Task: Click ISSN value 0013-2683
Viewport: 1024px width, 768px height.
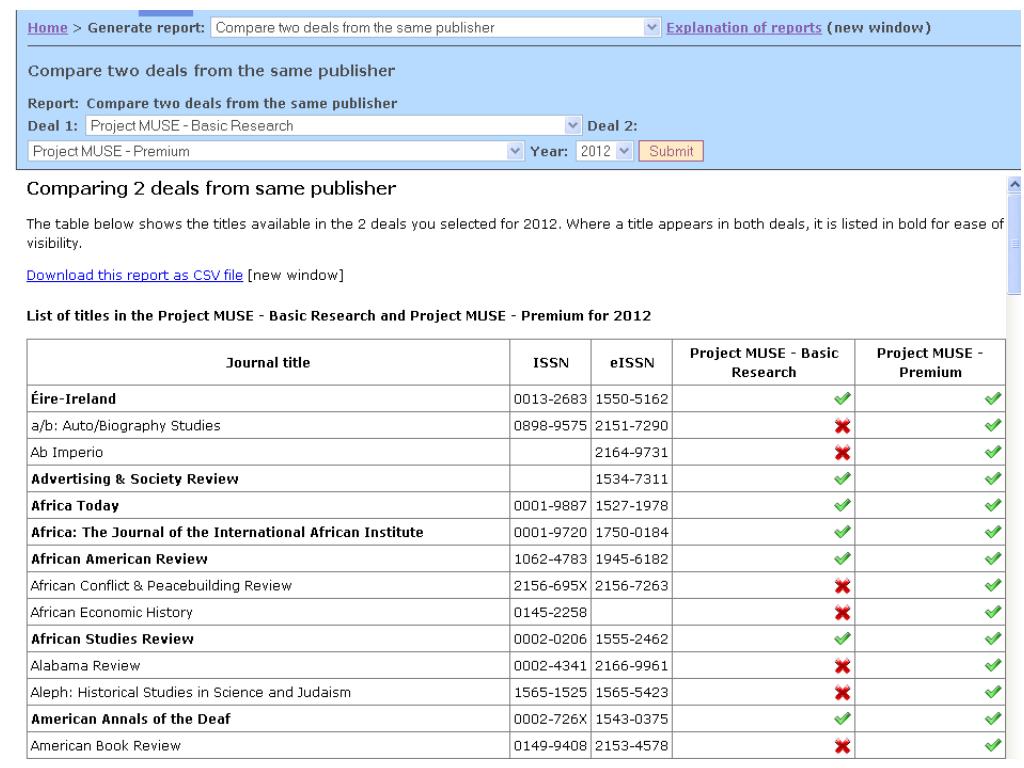Action: (550, 399)
